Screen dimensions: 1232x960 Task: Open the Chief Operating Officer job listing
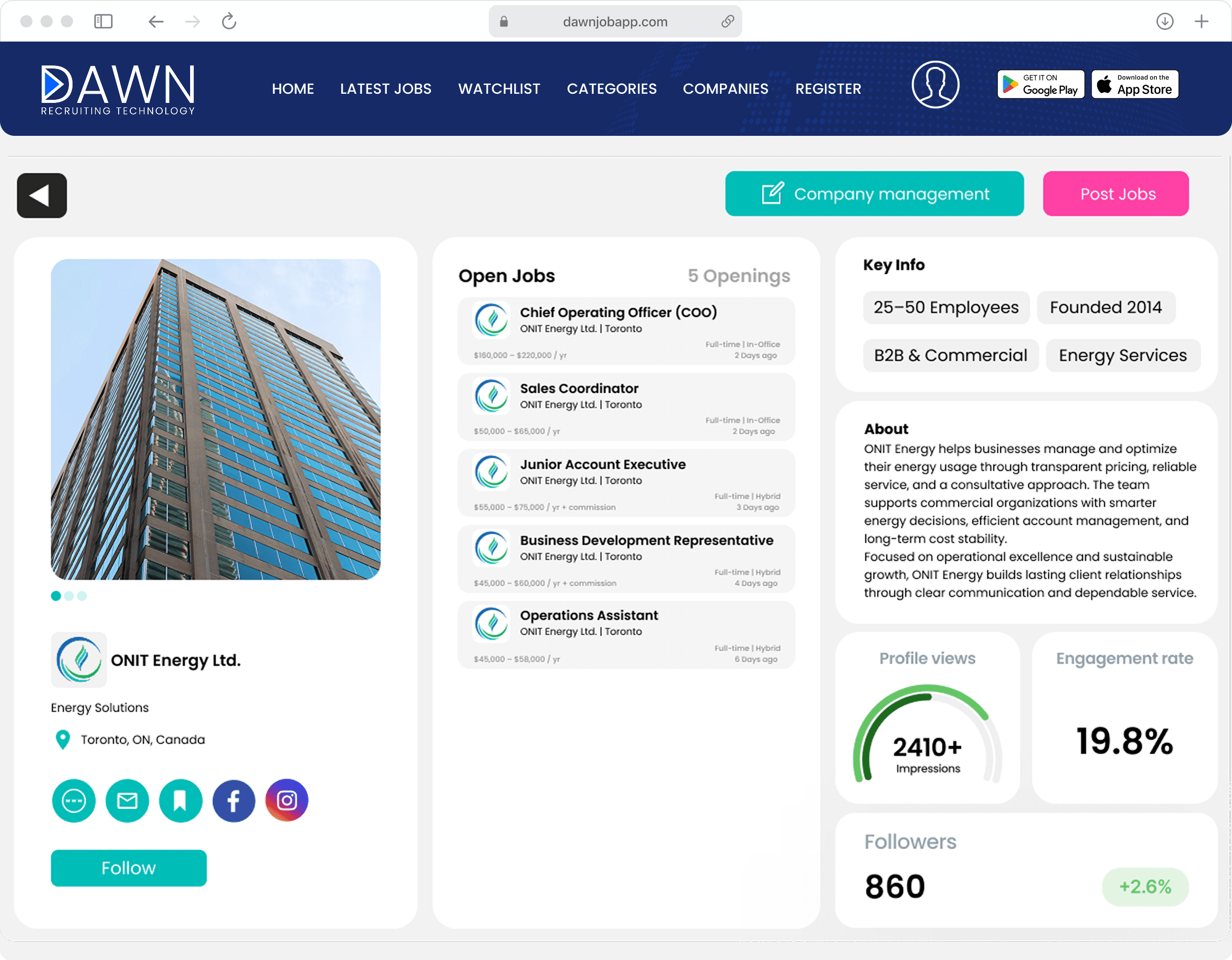[626, 330]
